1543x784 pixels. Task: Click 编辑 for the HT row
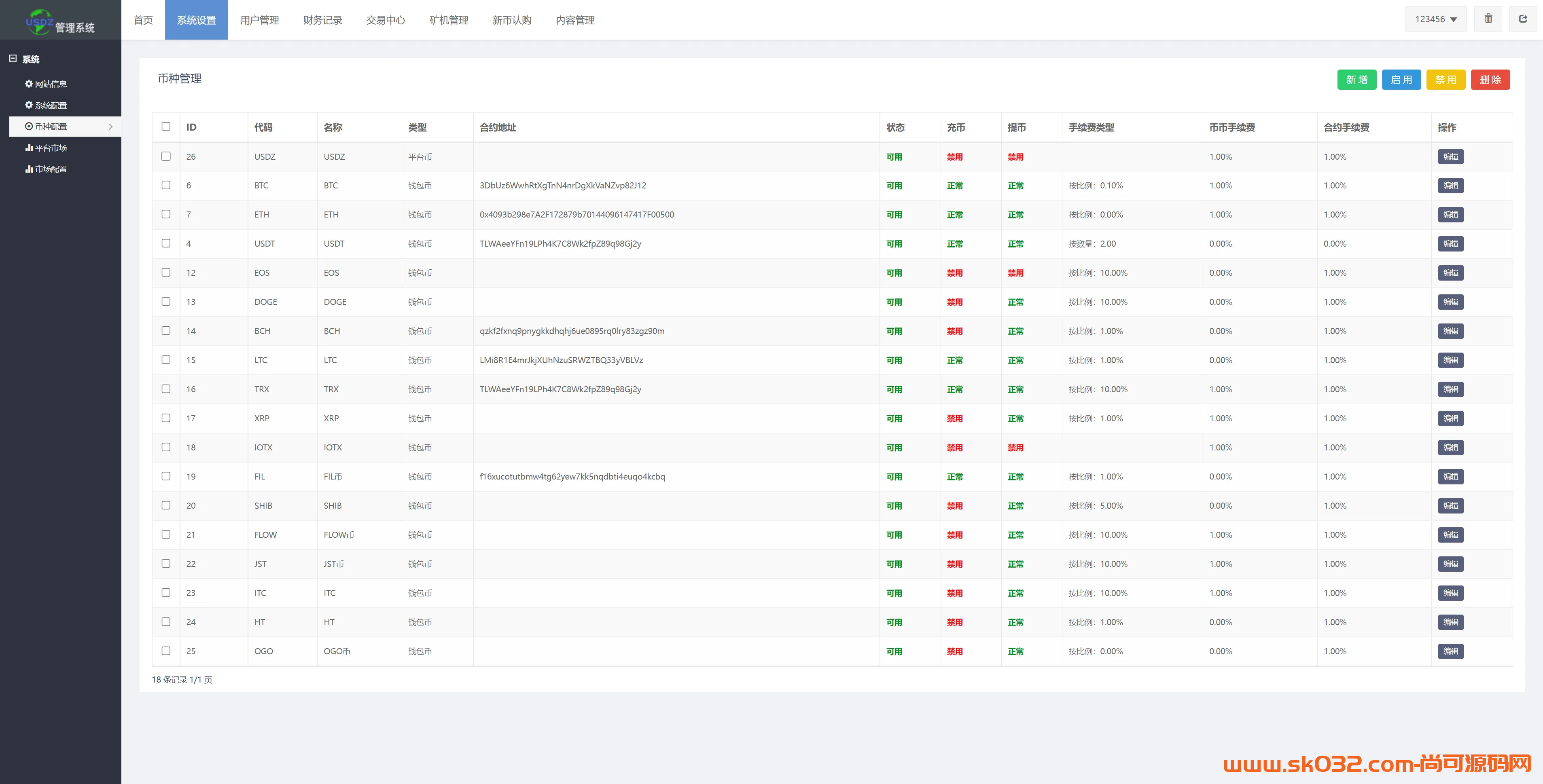(x=1451, y=622)
